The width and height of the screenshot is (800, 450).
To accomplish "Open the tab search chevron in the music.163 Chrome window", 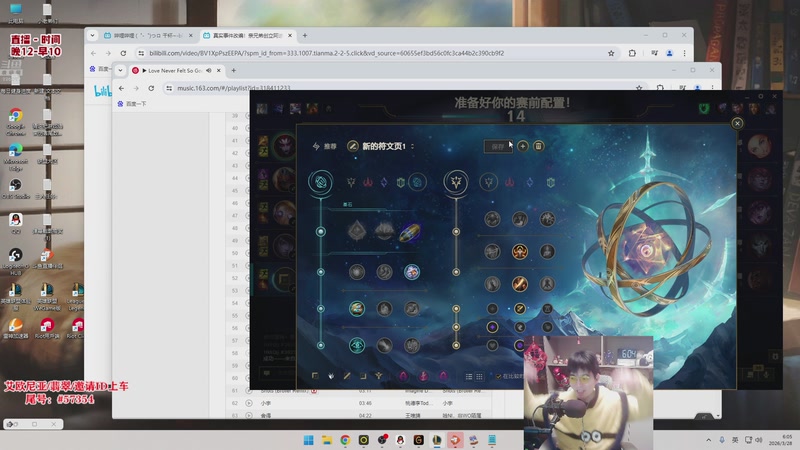I will (120, 70).
